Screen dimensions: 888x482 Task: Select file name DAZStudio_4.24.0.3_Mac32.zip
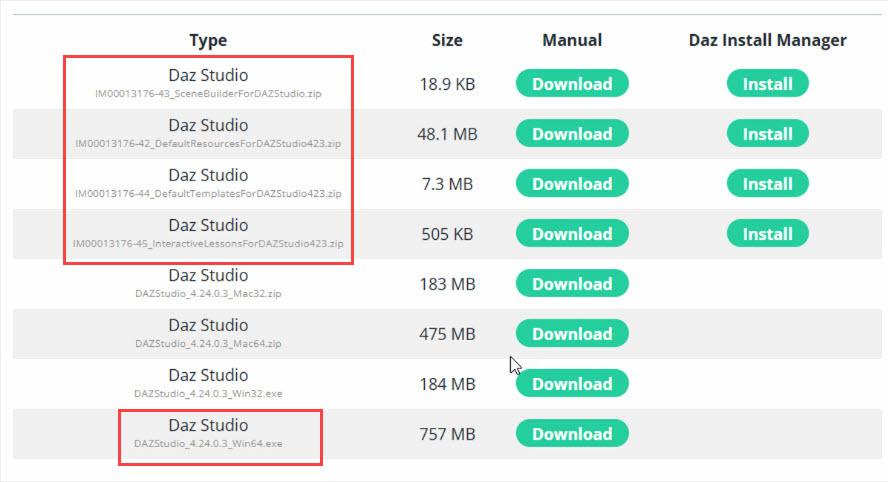coord(208,293)
